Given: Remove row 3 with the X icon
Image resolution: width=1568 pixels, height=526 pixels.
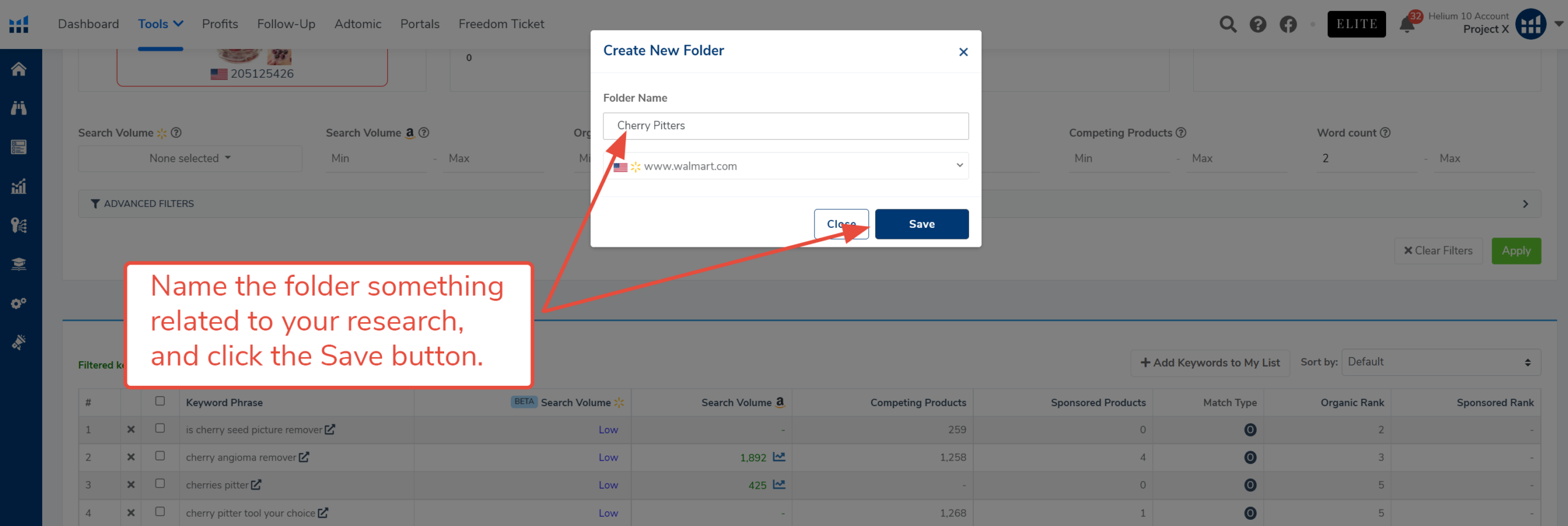Looking at the screenshot, I should point(130,484).
